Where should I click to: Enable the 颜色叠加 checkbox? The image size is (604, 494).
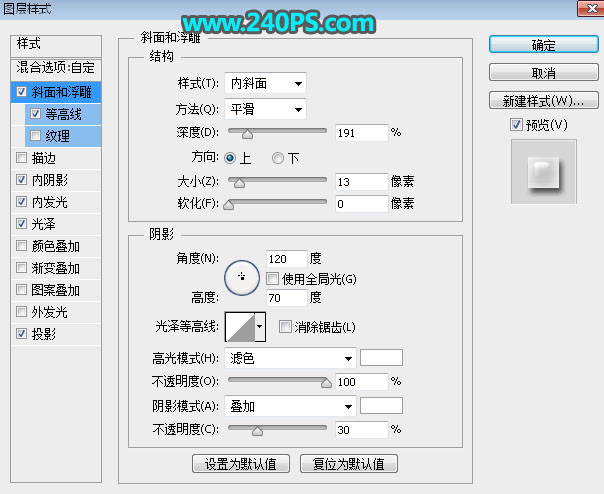click(22, 245)
